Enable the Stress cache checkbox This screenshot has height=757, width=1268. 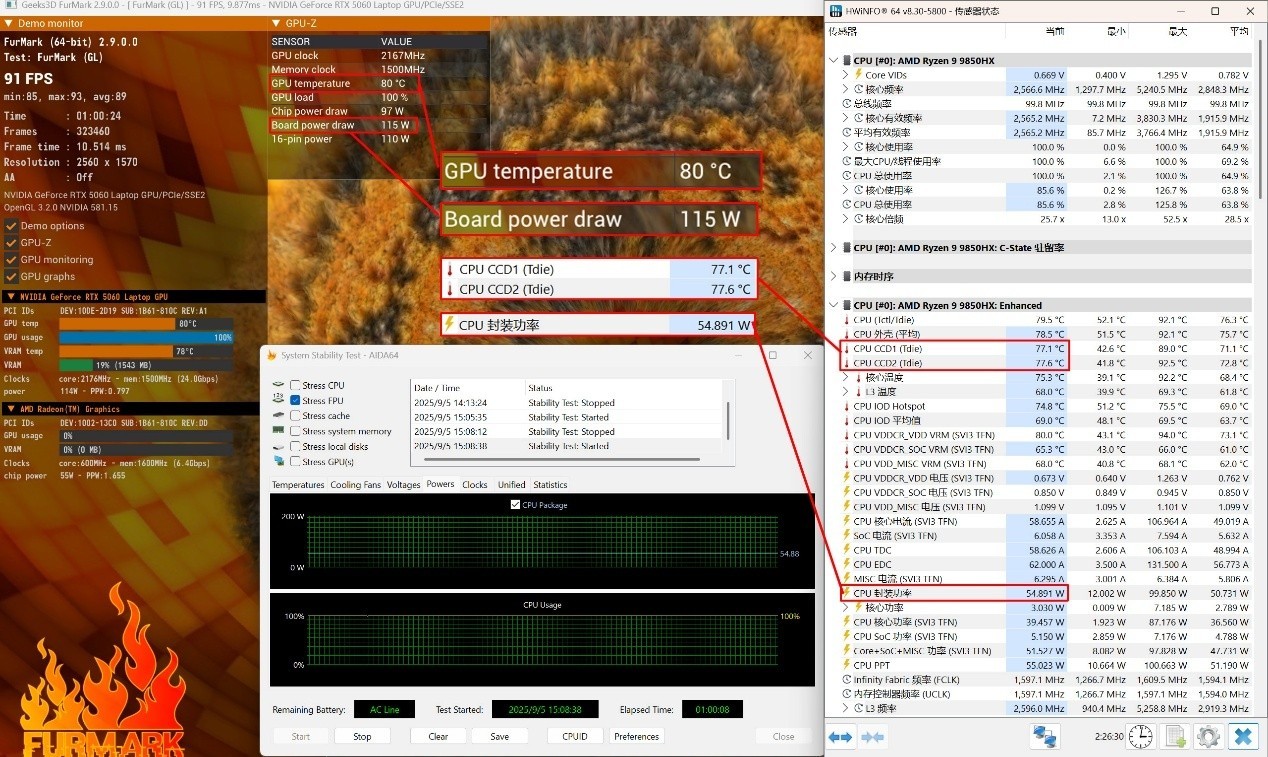tap(295, 416)
